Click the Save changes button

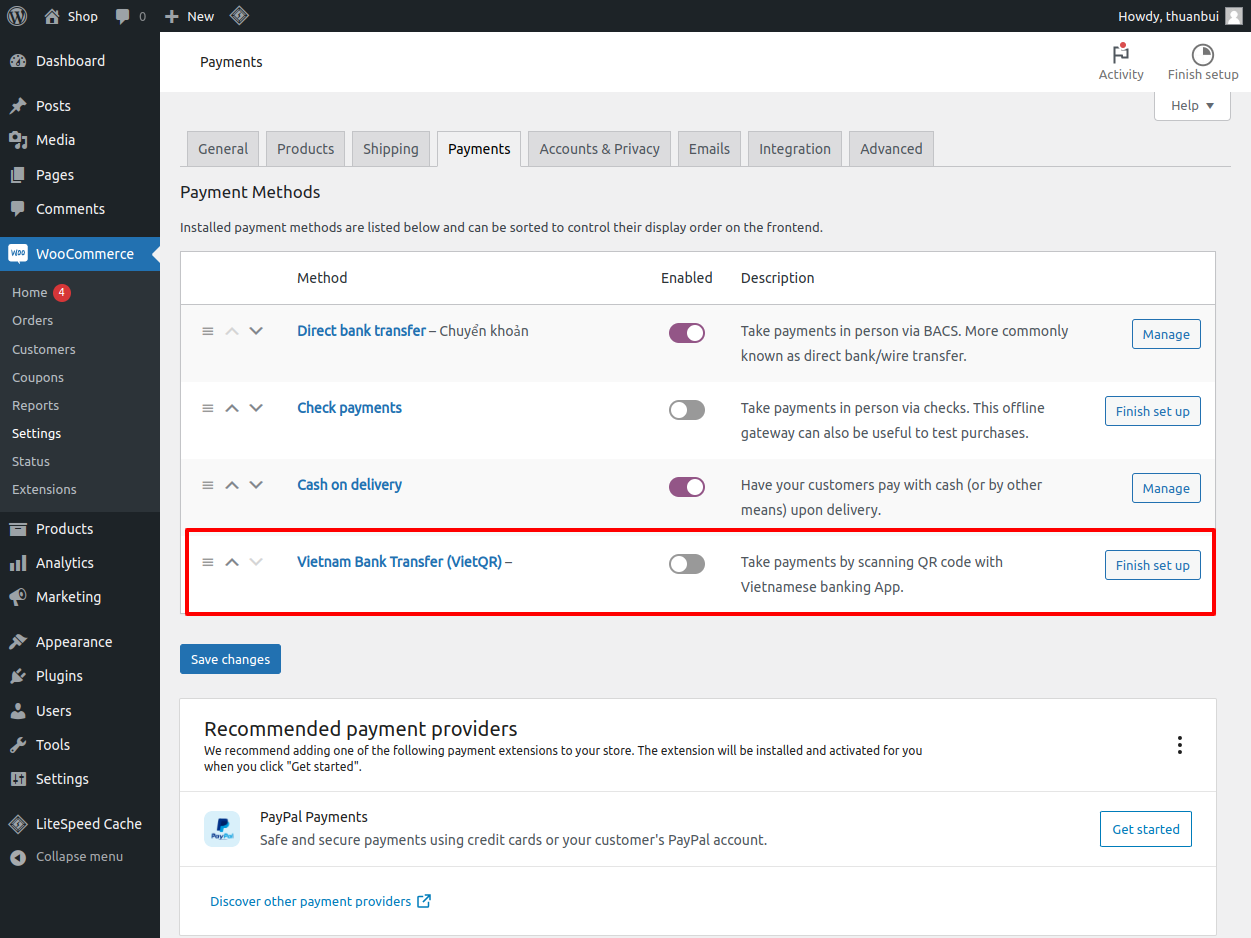pos(230,659)
